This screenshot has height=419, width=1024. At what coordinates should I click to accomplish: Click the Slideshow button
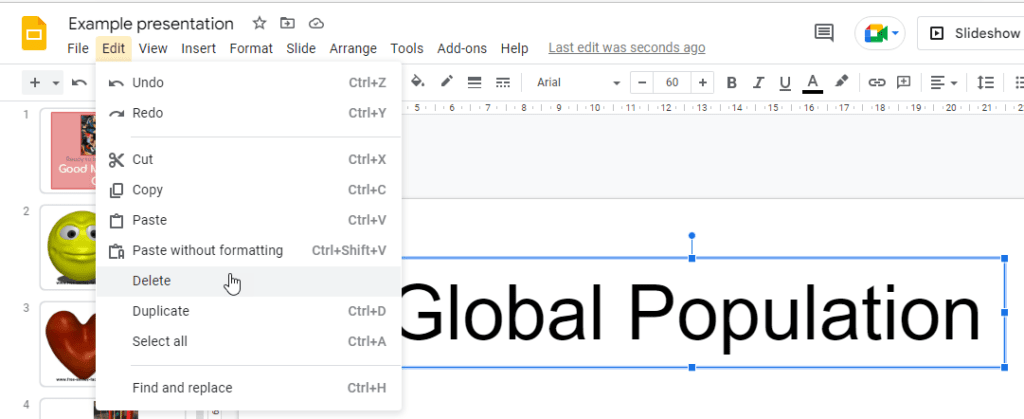pyautogui.click(x=970, y=33)
